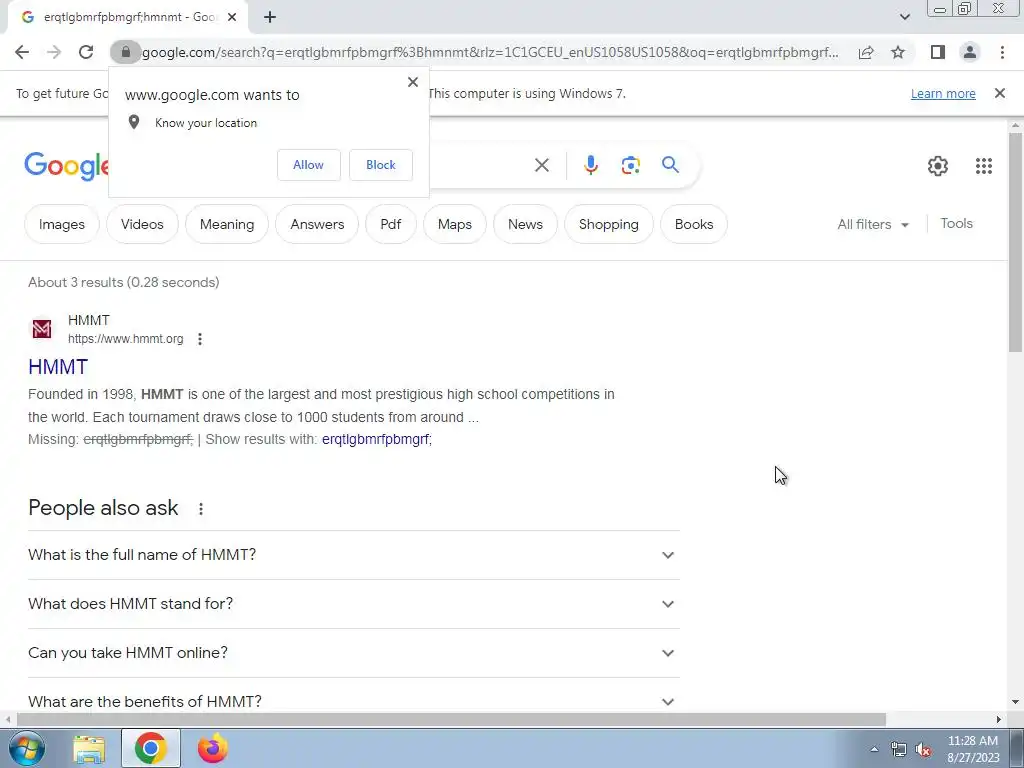The width and height of the screenshot is (1024, 768).
Task: Open the Chrome profile avatar
Action: click(x=970, y=52)
